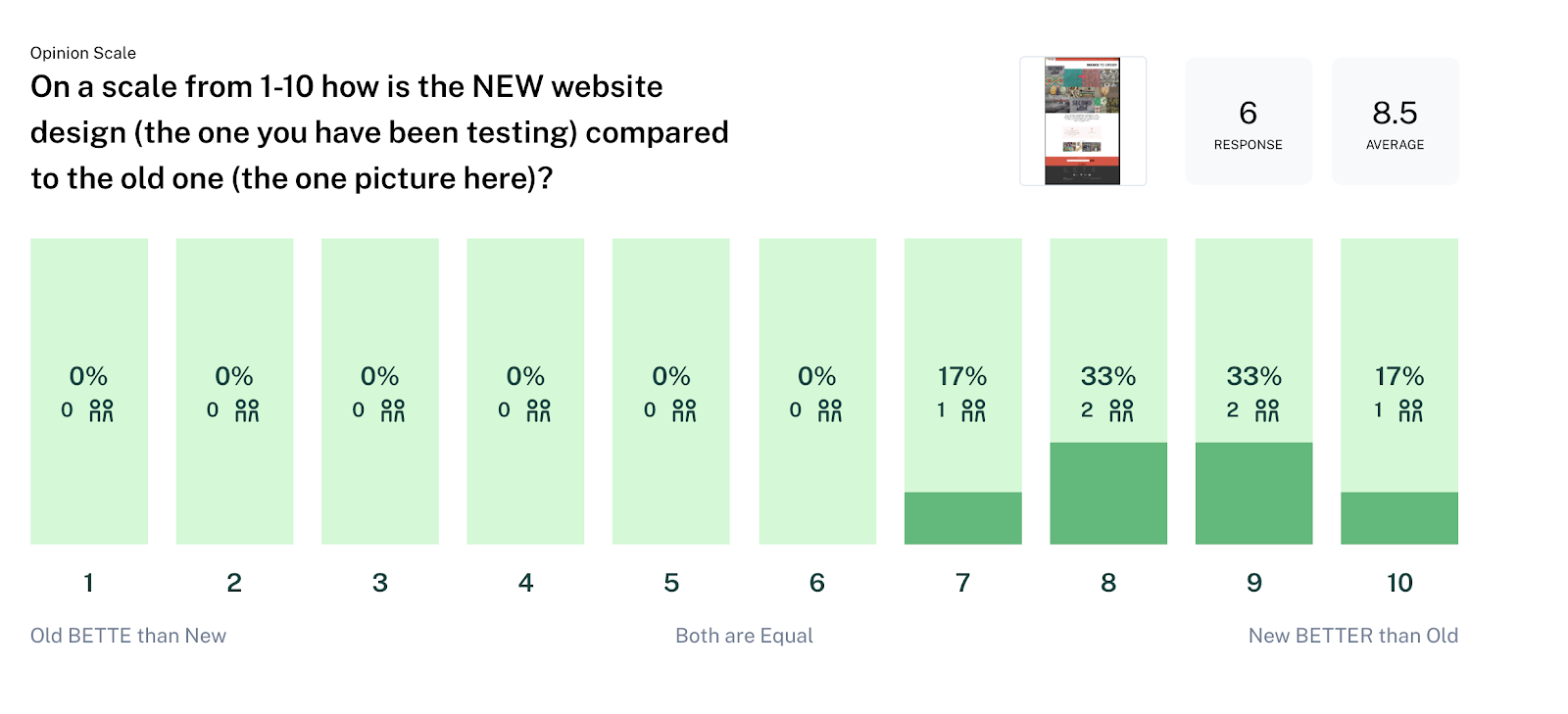The image size is (1568, 714).
Task: Click the scale number 2 label
Action: 234,583
